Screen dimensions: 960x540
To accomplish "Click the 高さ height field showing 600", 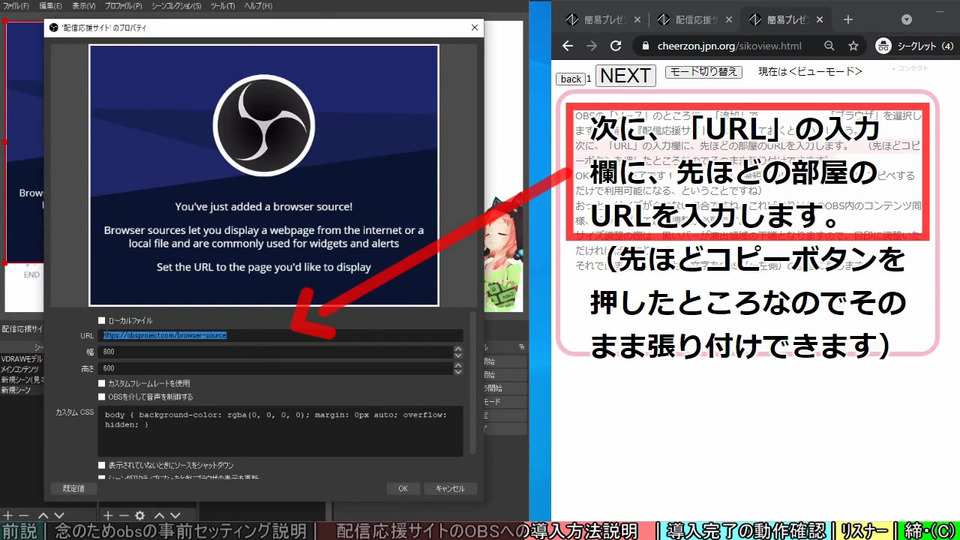I will [x=276, y=369].
